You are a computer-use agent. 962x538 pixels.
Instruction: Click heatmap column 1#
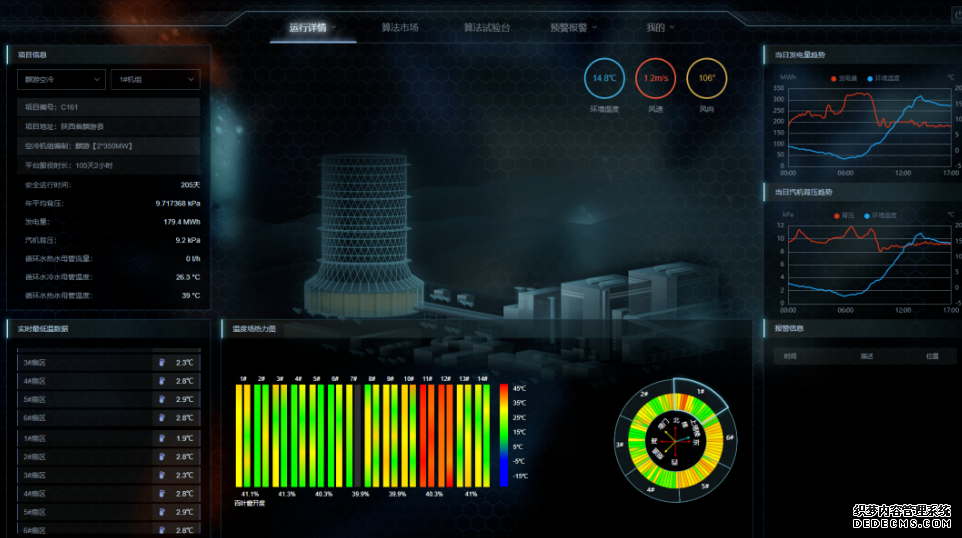pyautogui.click(x=244, y=436)
